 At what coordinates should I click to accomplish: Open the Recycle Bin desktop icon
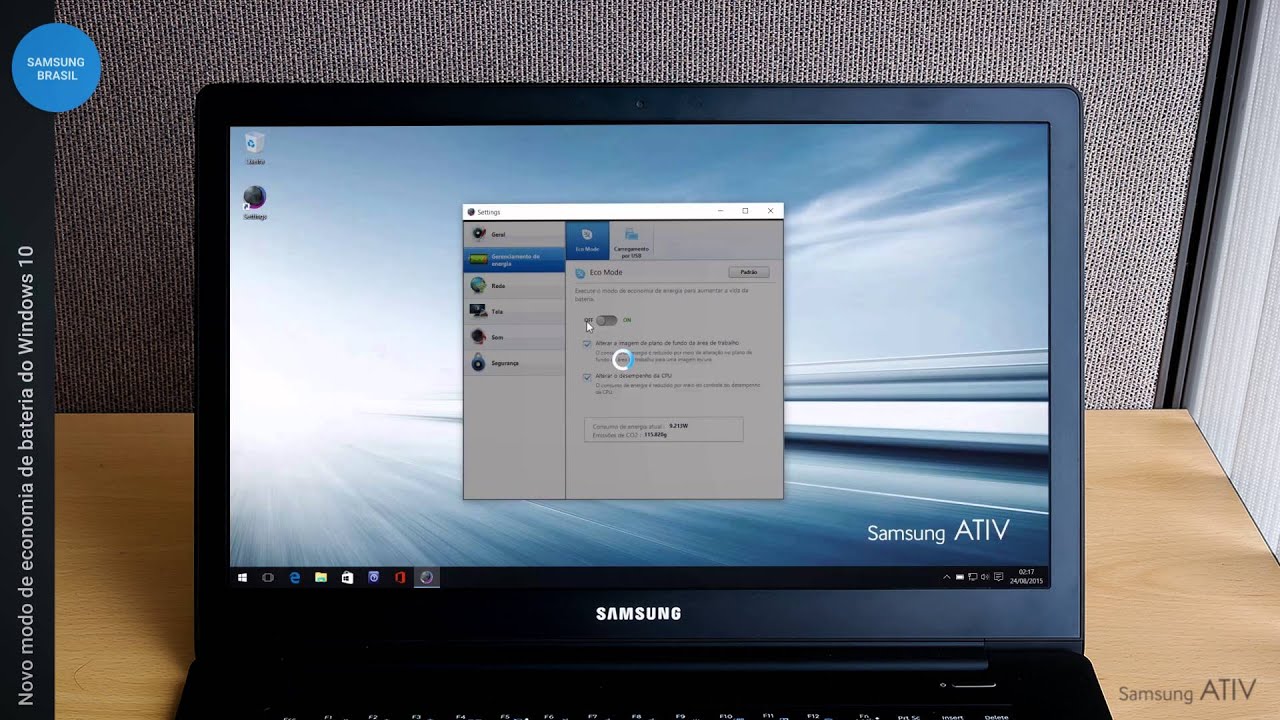255,148
